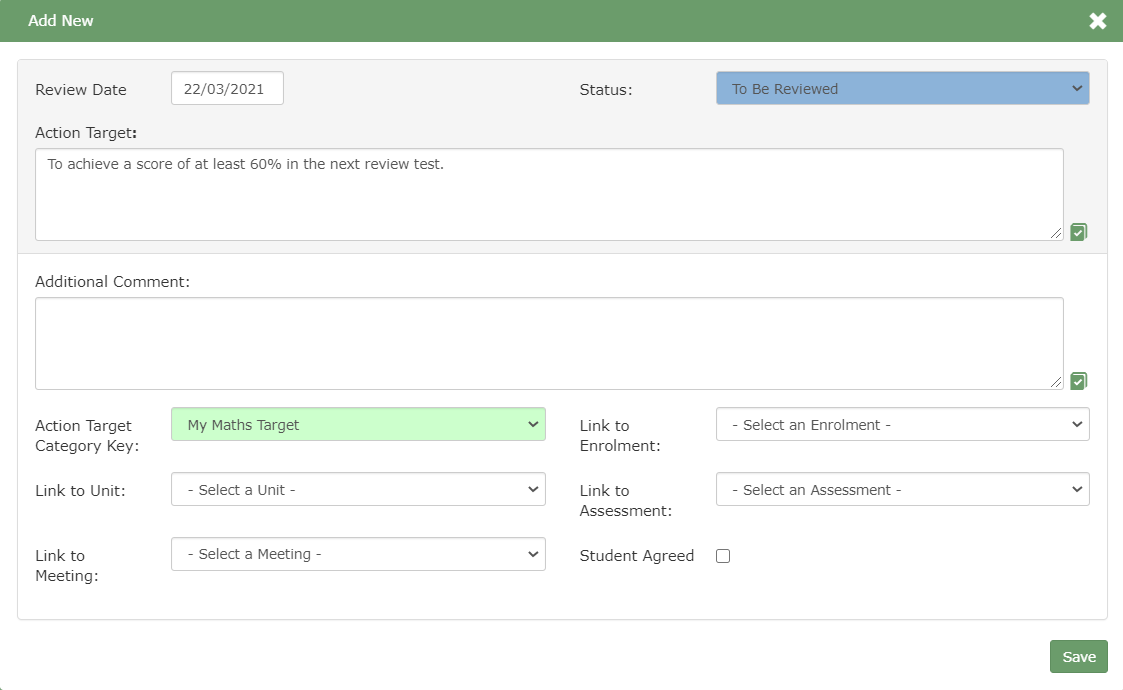Click into the Additional Comment box
1123x690 pixels.
tap(549, 343)
